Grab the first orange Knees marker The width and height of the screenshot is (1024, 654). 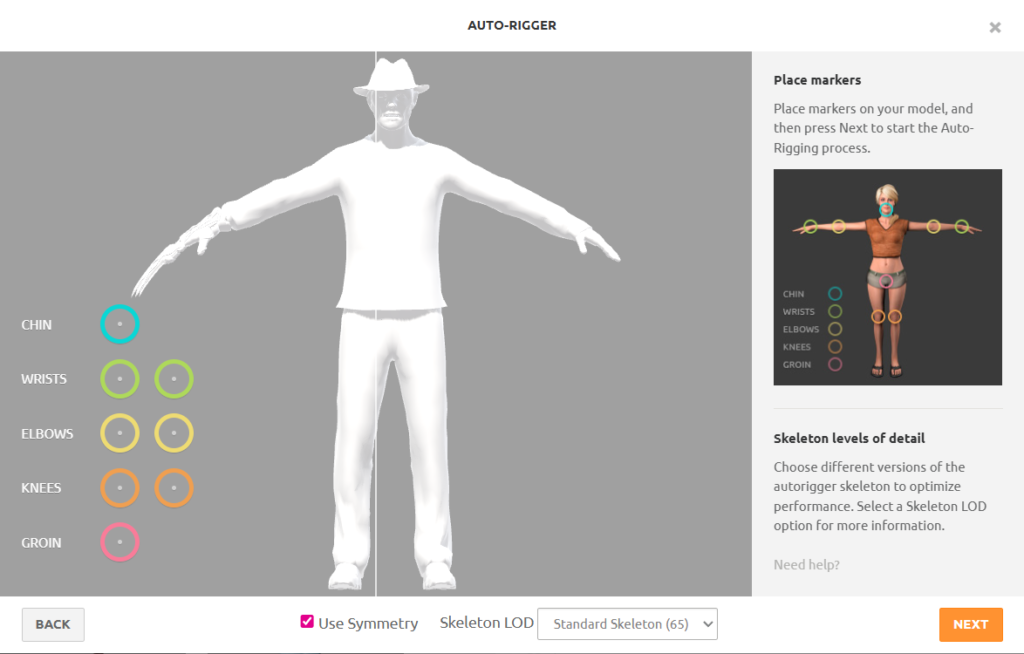(120, 488)
